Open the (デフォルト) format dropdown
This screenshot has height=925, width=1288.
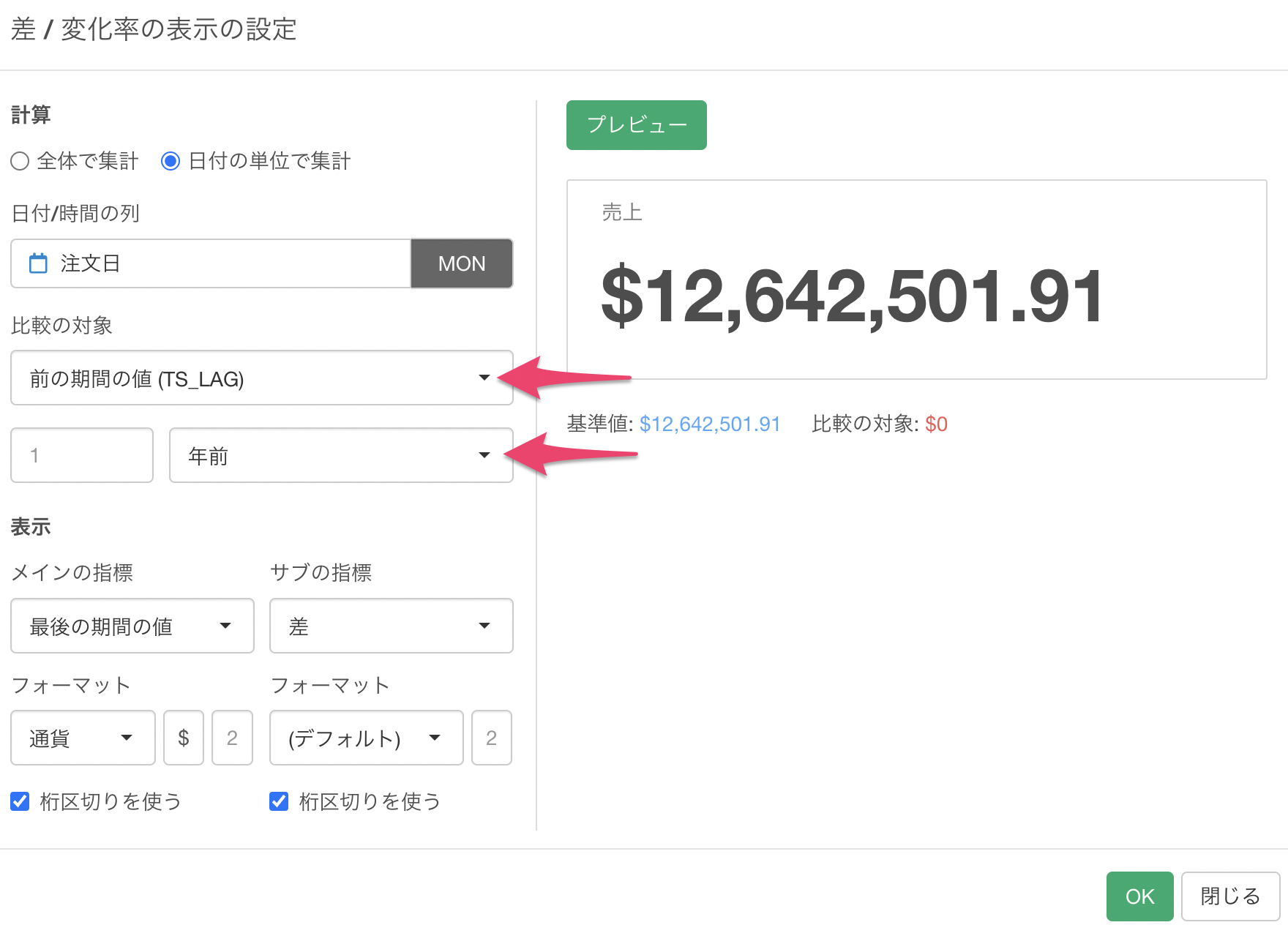pyautogui.click(x=366, y=738)
